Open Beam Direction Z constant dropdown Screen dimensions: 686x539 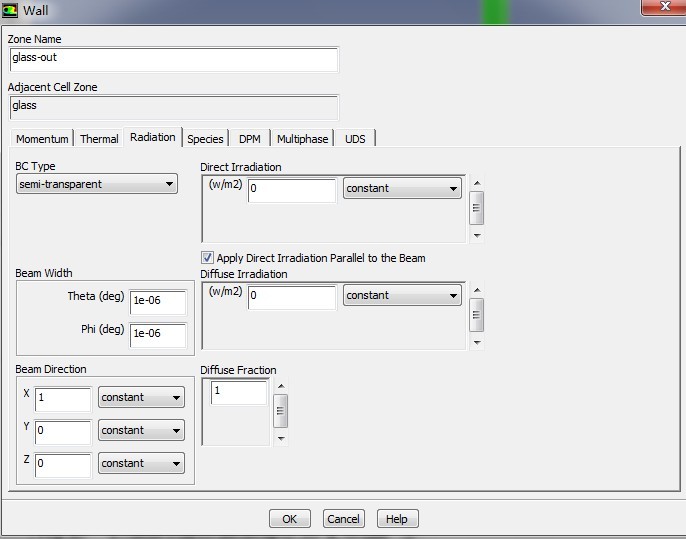(141, 464)
